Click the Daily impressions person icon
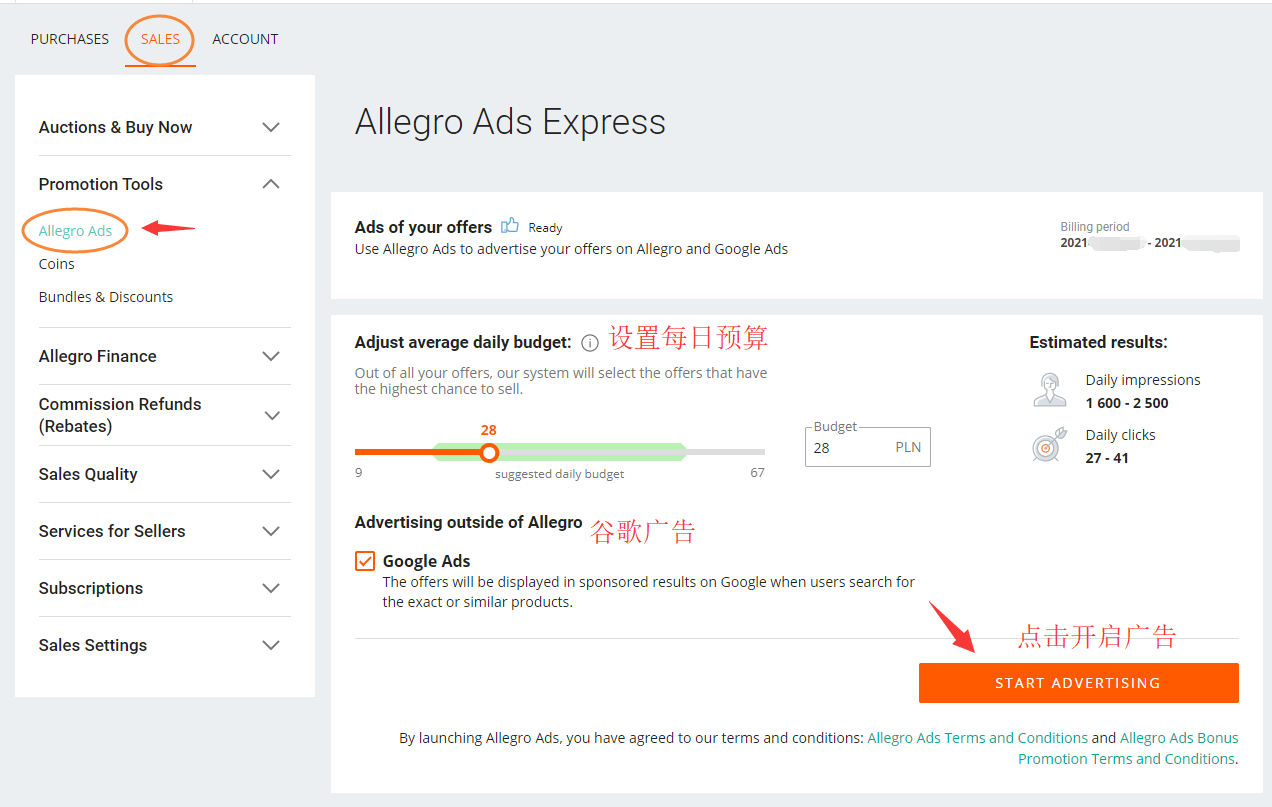The height and width of the screenshot is (807, 1272). click(x=1049, y=390)
